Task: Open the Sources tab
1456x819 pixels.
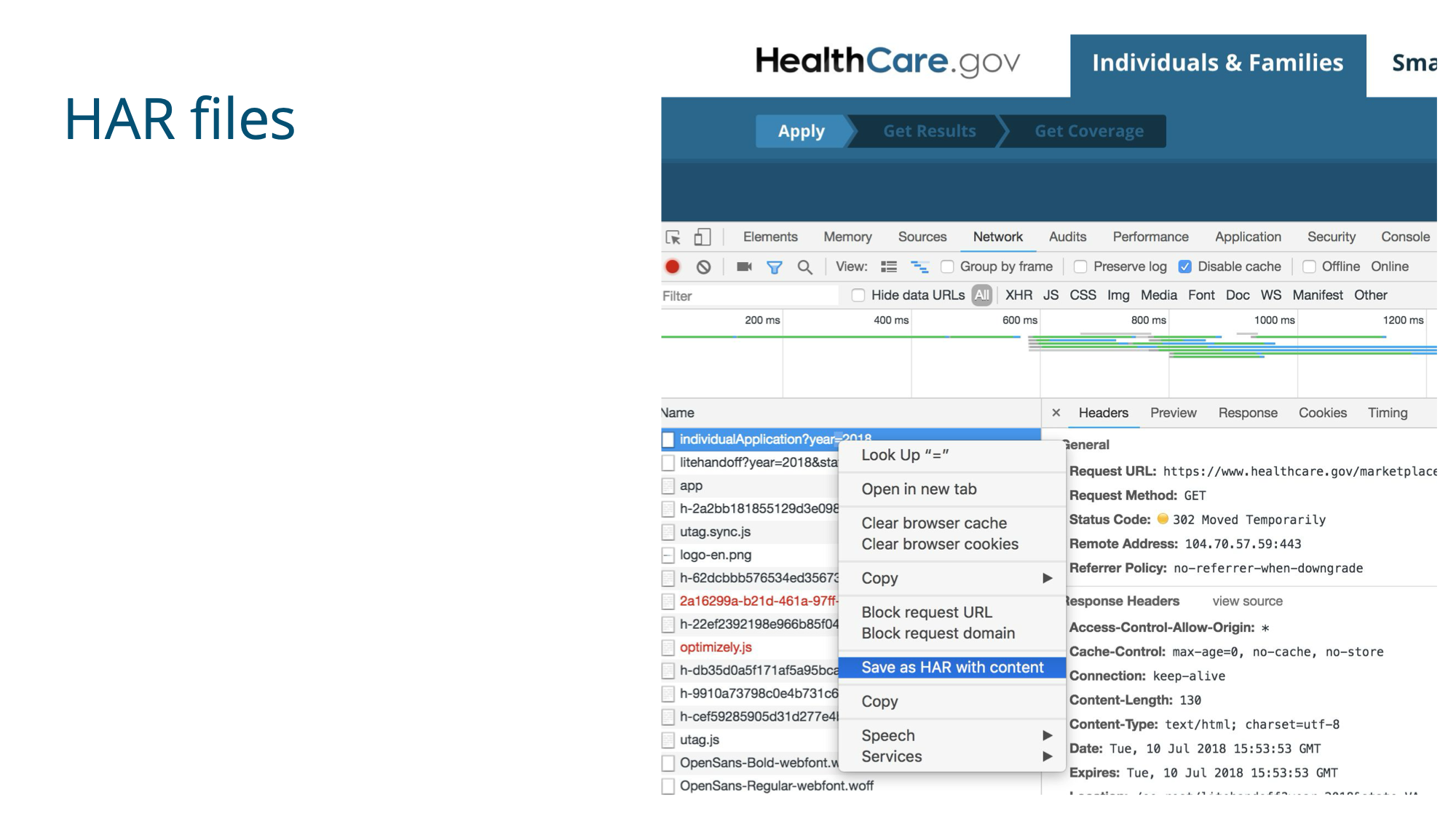Action: [x=922, y=237]
